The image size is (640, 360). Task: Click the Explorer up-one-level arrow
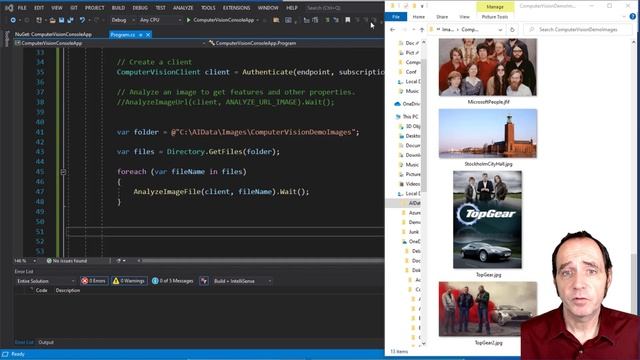point(422,29)
